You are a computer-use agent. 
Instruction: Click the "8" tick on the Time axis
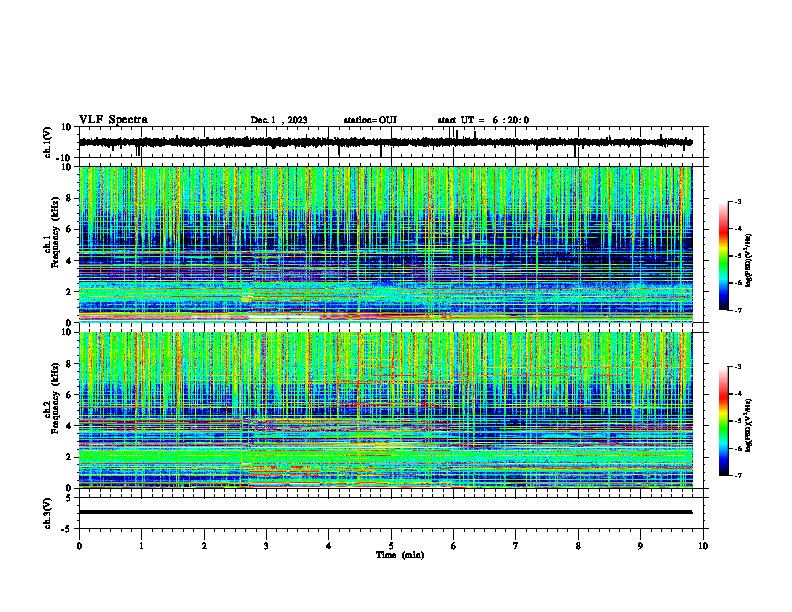pos(578,546)
